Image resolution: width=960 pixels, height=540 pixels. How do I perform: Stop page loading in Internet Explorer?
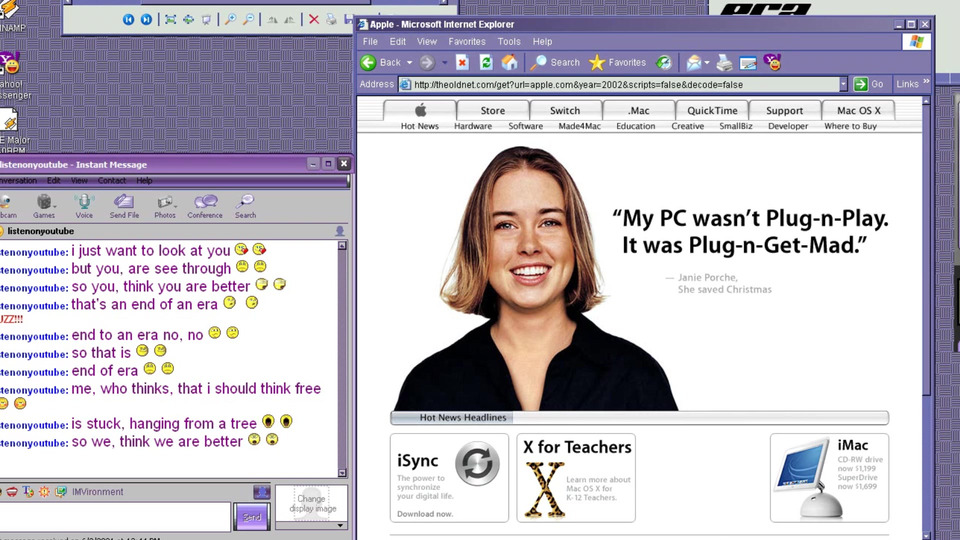(x=462, y=62)
